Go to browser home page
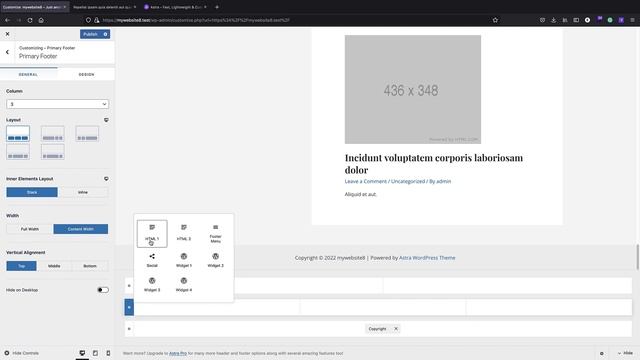 (x=41, y=20)
